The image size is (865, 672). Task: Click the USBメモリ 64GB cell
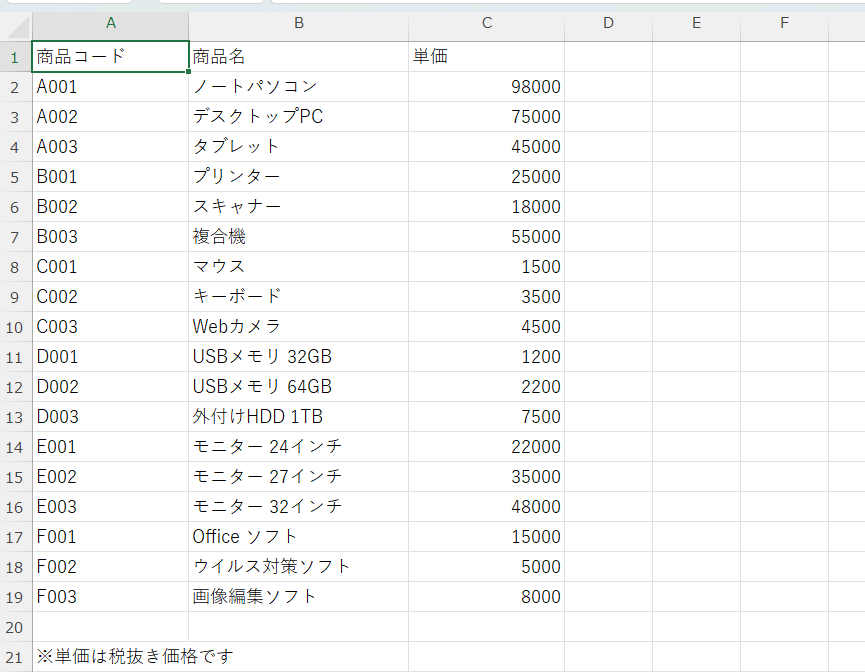coord(298,386)
